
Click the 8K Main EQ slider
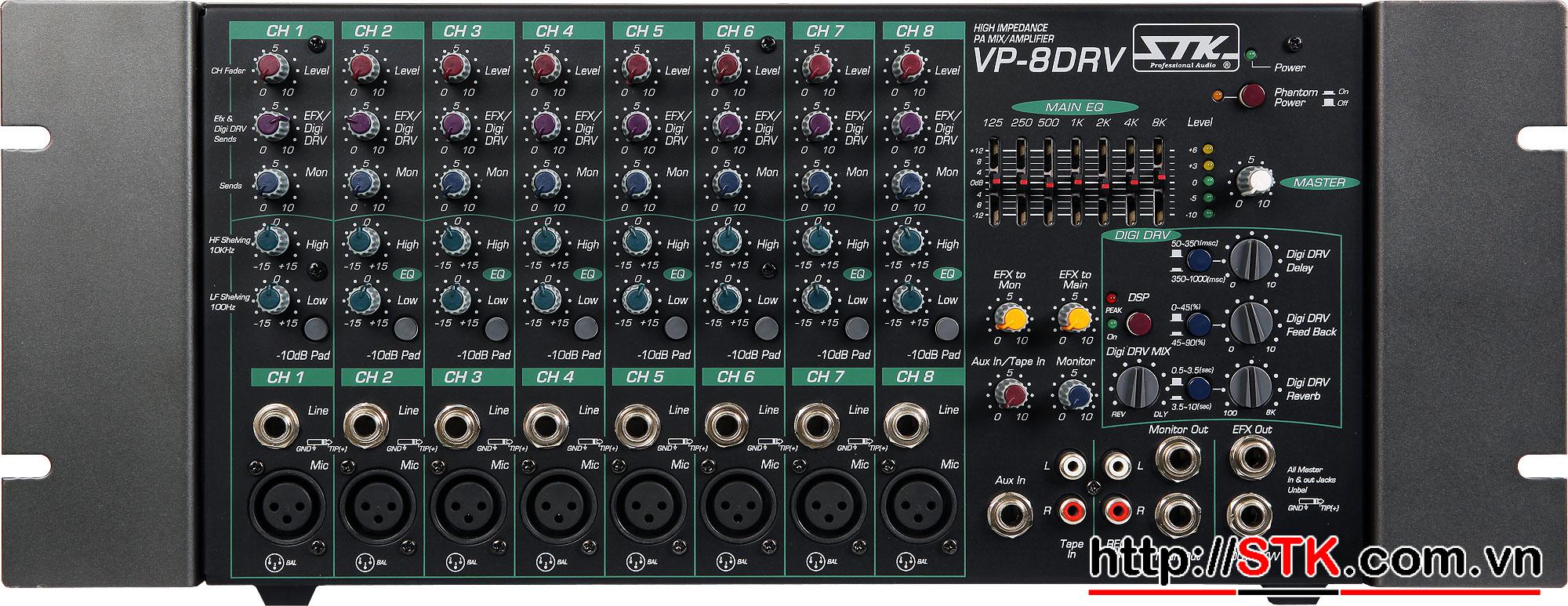pyautogui.click(x=1160, y=180)
